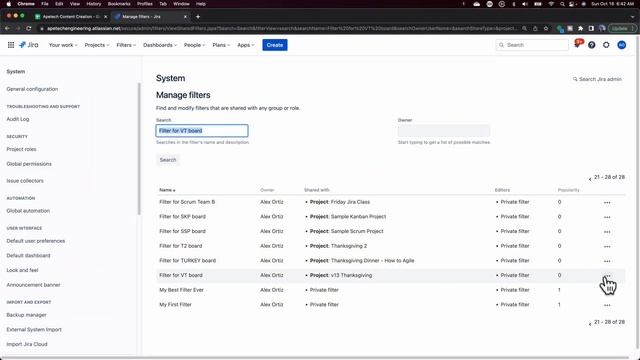Screen dimensions: 640x360
Task: Open General configuration in the sidebar
Action: pos(32,89)
